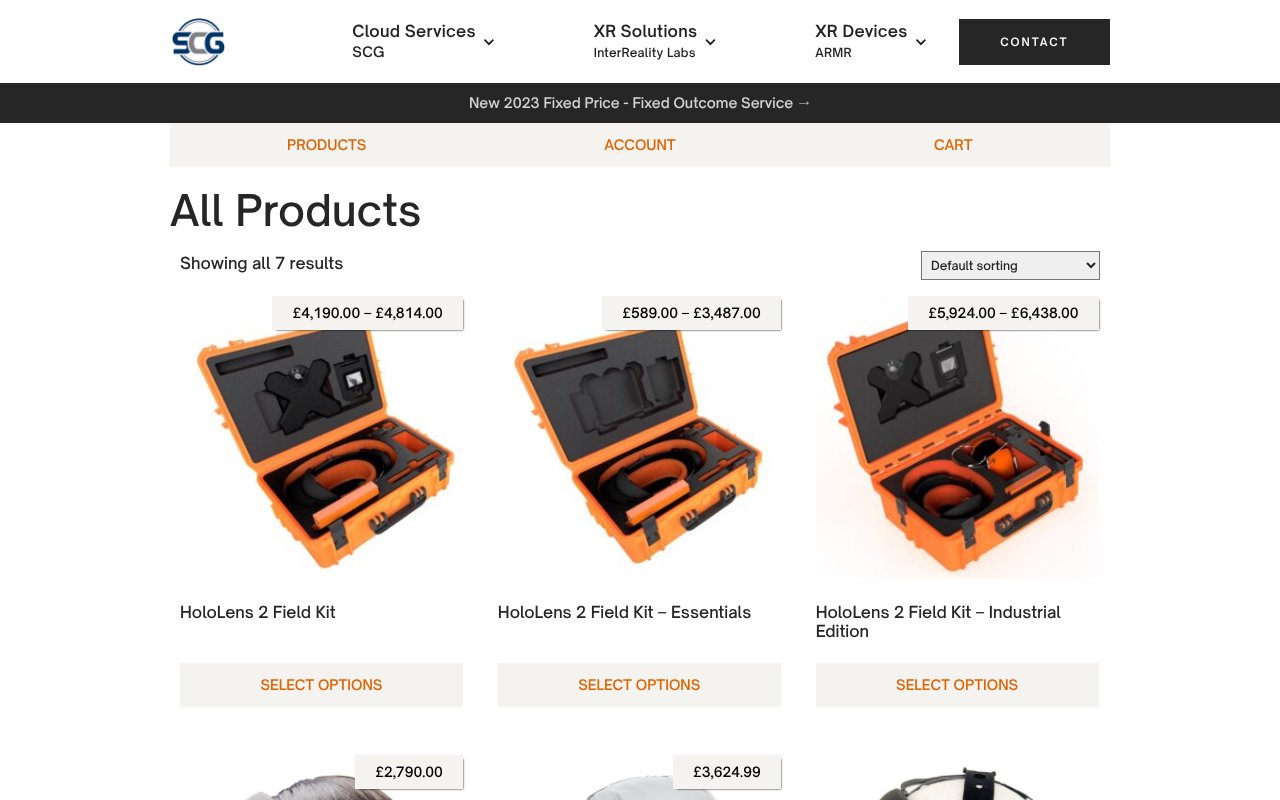This screenshot has height=800, width=1280.
Task: Open HoloLens 2 Field Kit product image
Action: [321, 440]
